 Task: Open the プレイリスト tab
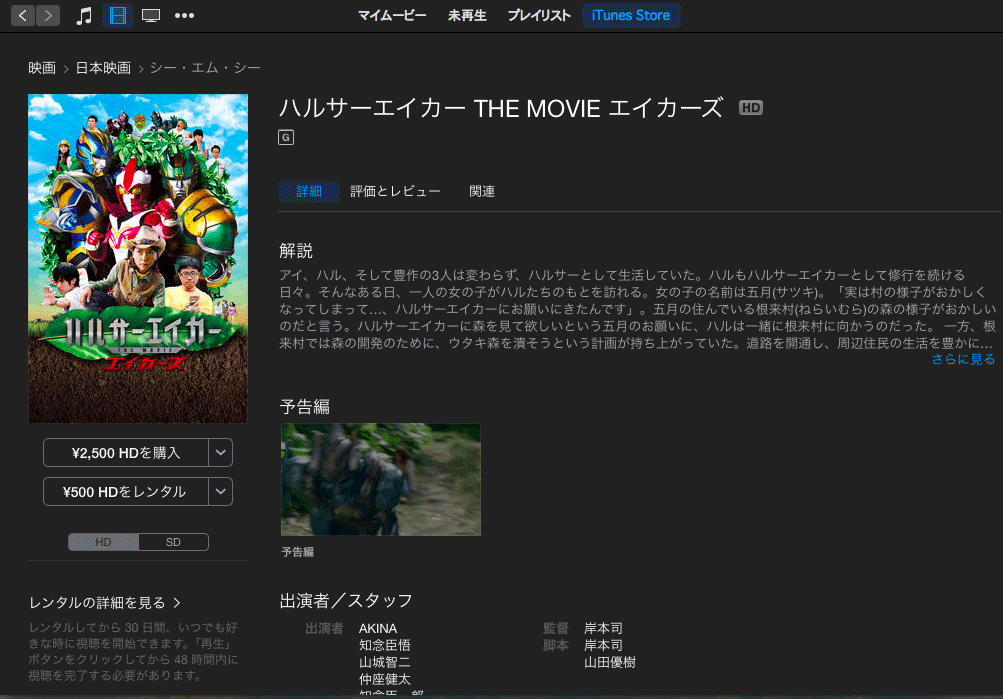pyautogui.click(x=539, y=15)
